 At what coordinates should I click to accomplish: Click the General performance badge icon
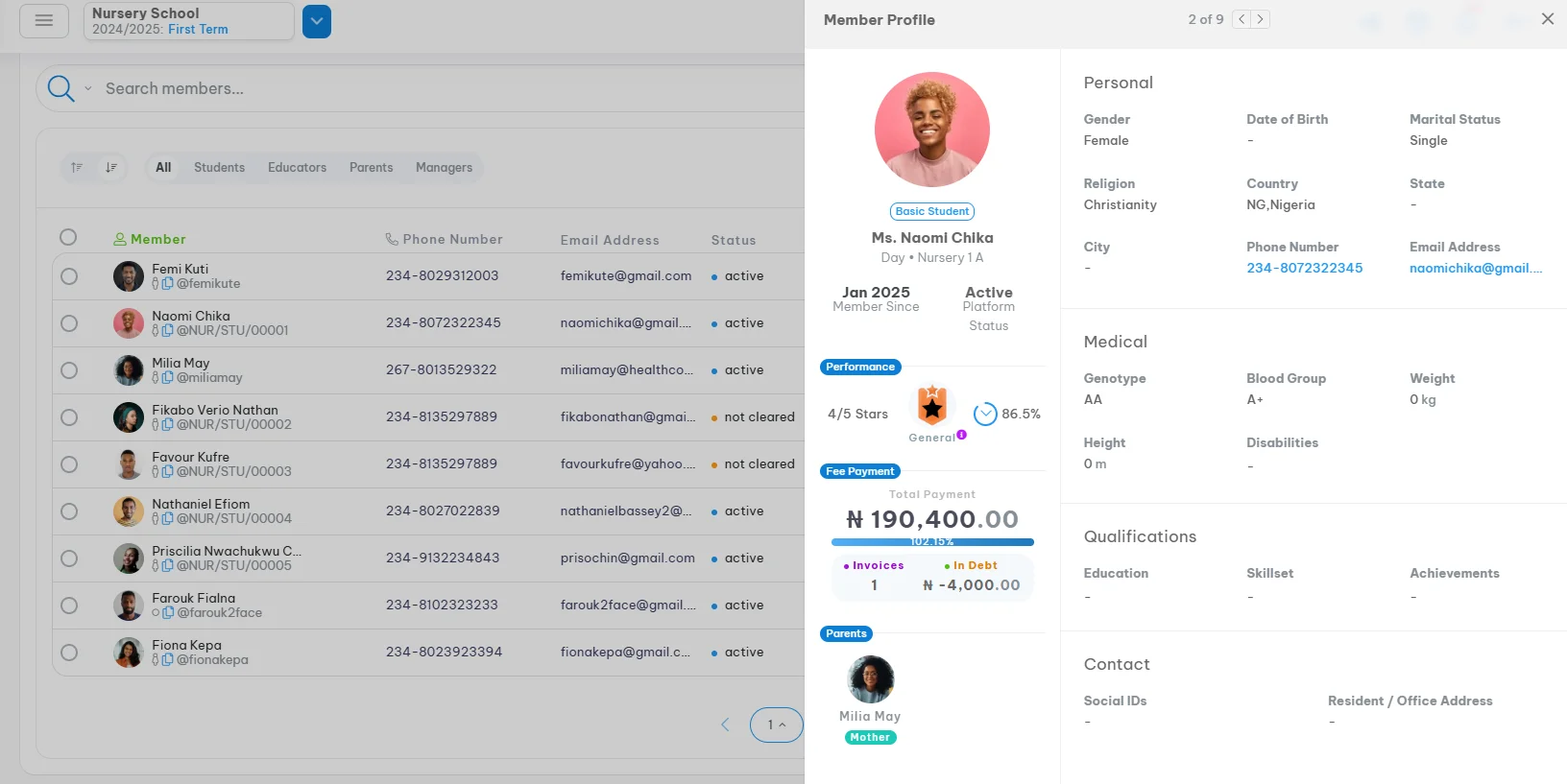[931, 407]
